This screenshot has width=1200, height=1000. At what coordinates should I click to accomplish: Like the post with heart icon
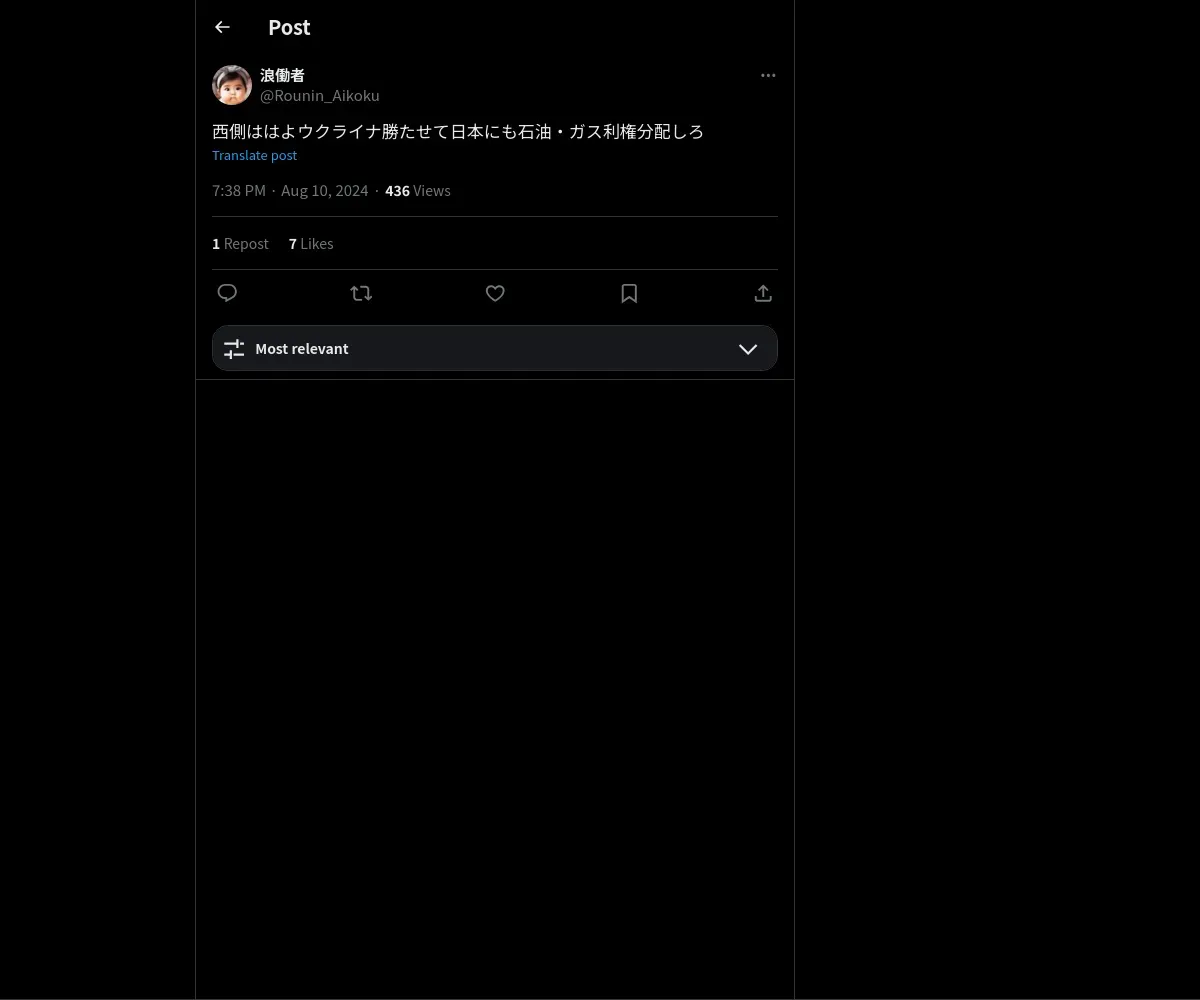pyautogui.click(x=495, y=293)
